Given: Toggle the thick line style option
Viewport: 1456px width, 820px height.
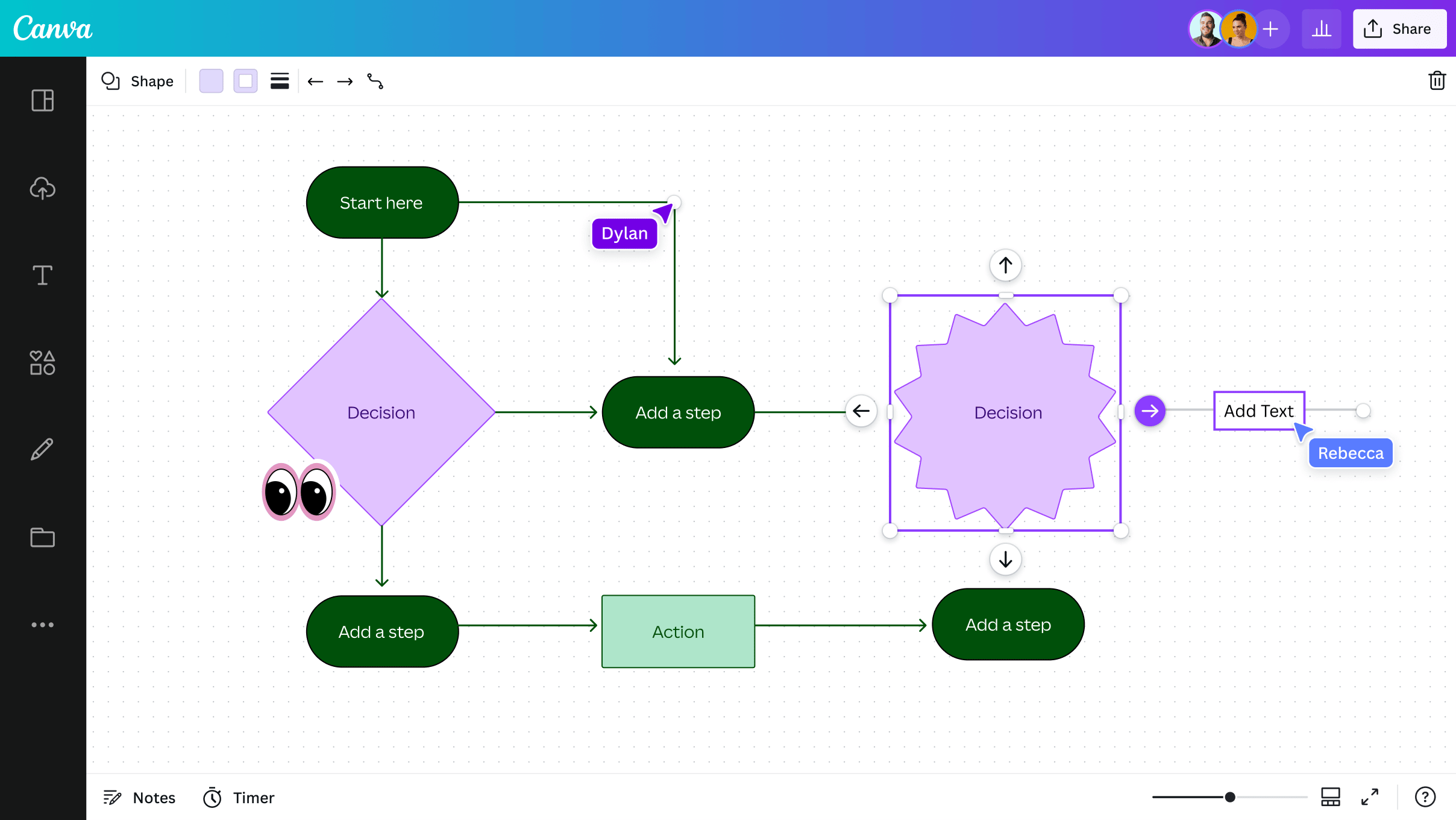Looking at the screenshot, I should click(280, 81).
